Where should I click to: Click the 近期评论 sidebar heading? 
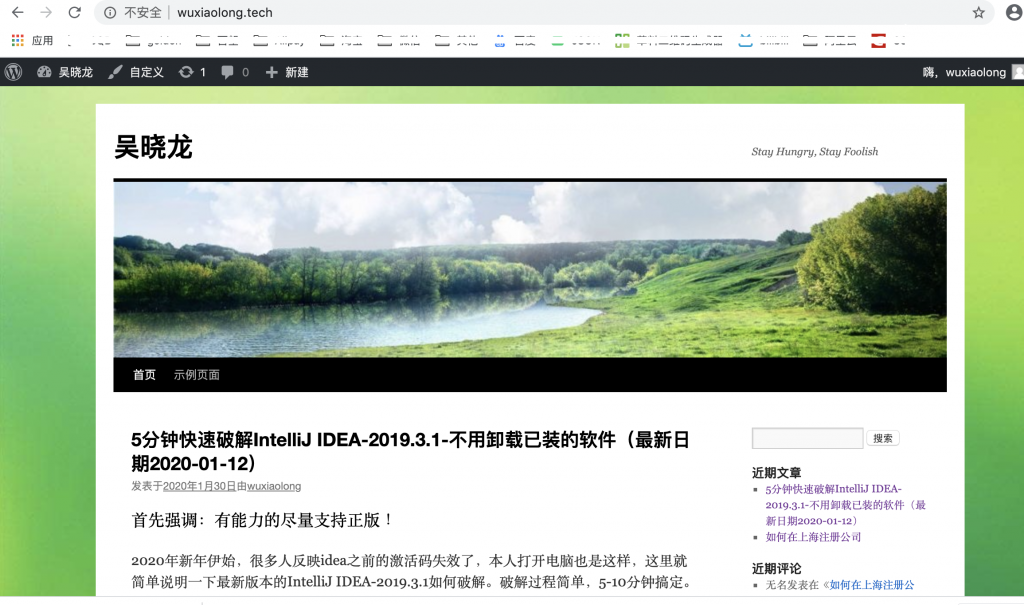pos(776,568)
